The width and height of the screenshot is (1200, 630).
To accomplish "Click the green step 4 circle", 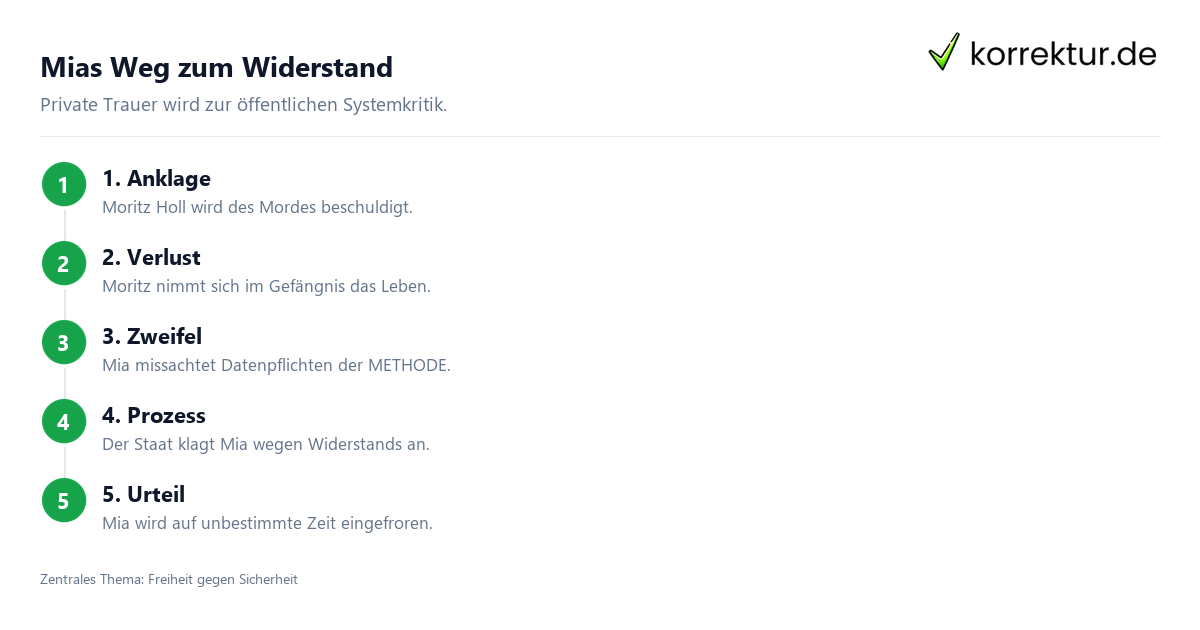I will point(64,422).
